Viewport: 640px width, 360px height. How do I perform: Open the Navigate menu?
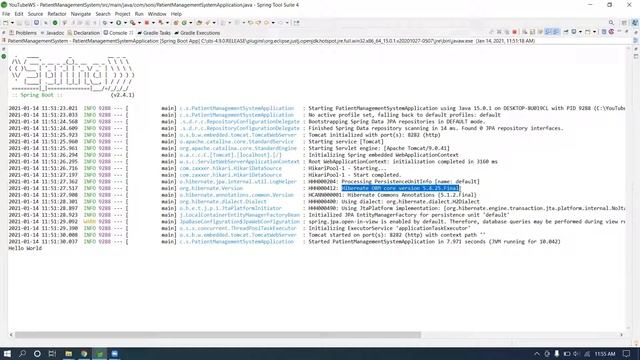(81, 14)
